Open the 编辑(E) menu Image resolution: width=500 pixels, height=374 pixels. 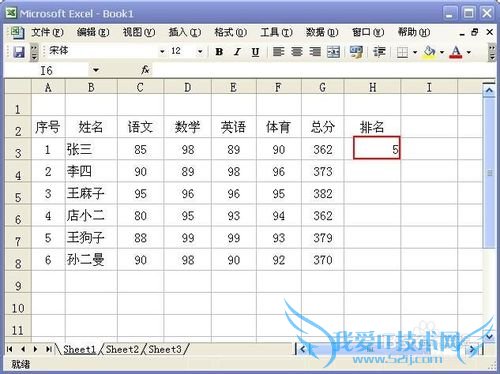pos(93,32)
